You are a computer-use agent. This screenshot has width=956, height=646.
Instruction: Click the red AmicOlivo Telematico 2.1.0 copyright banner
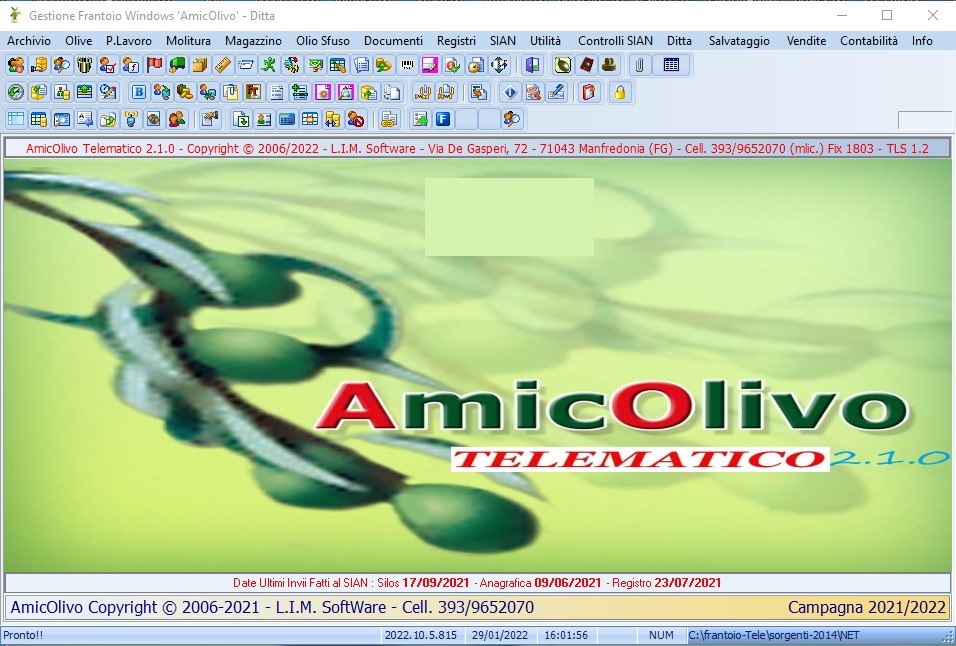(477, 148)
